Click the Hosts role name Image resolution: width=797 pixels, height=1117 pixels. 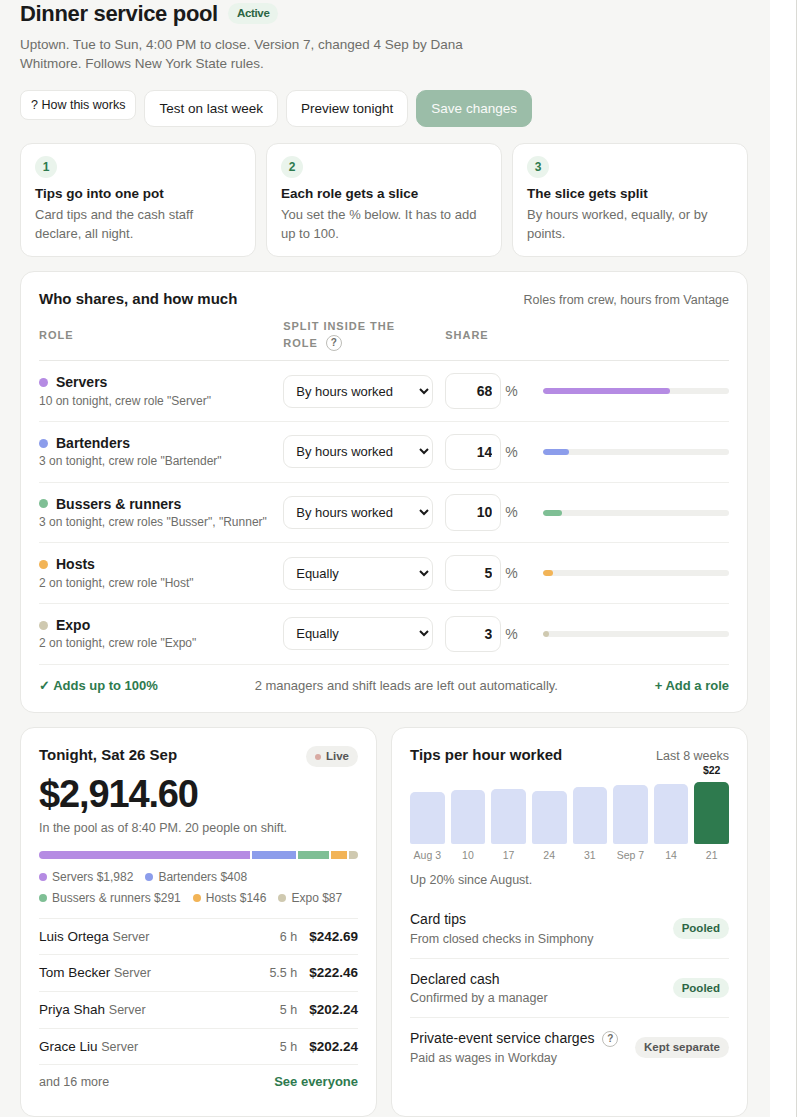[x=75, y=564]
